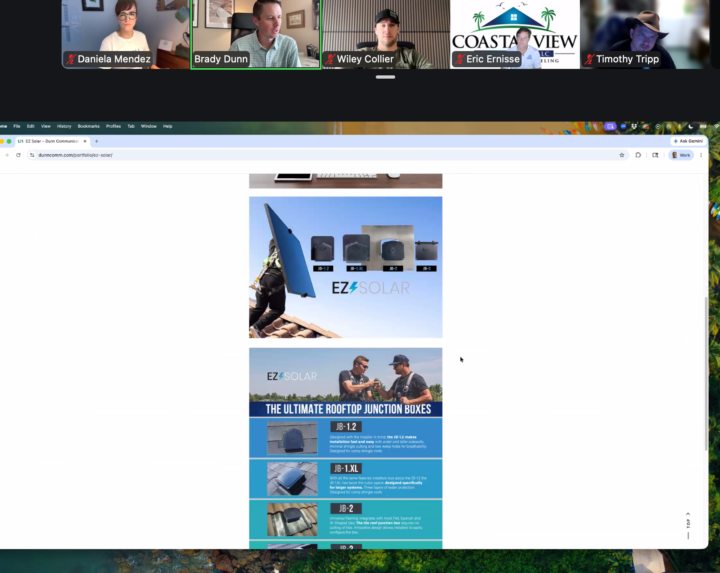Open the Dropbox menu bar icon

point(634,126)
